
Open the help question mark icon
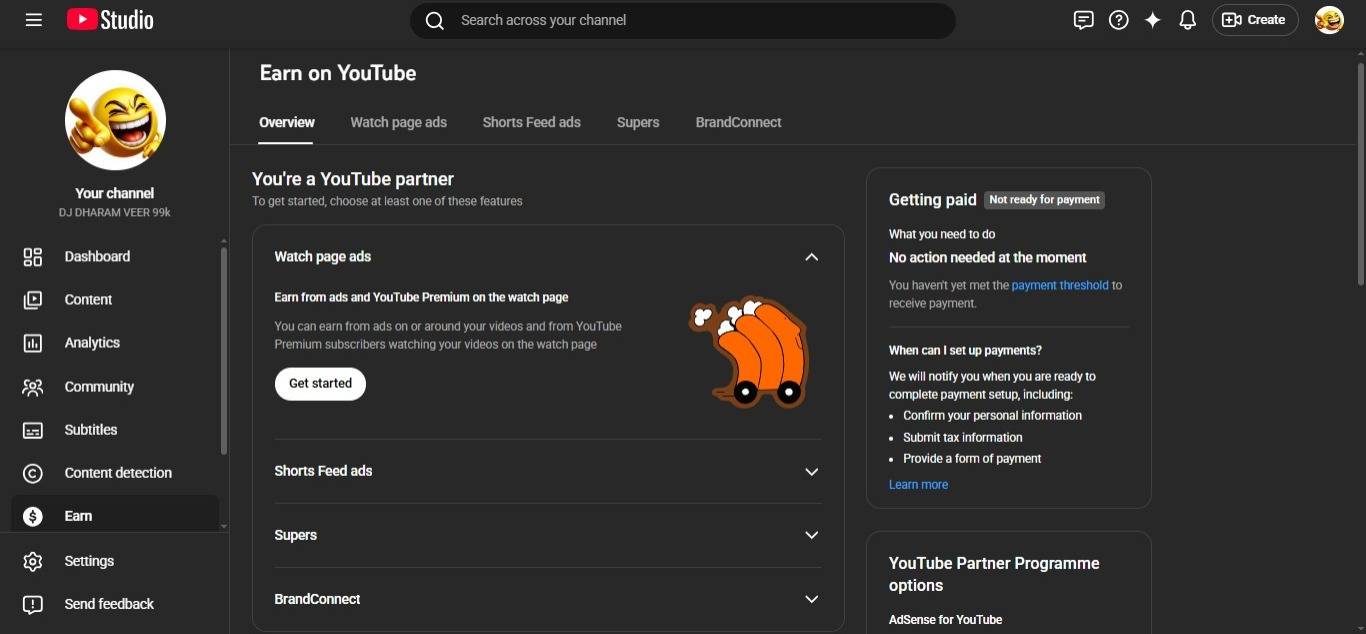point(1119,20)
